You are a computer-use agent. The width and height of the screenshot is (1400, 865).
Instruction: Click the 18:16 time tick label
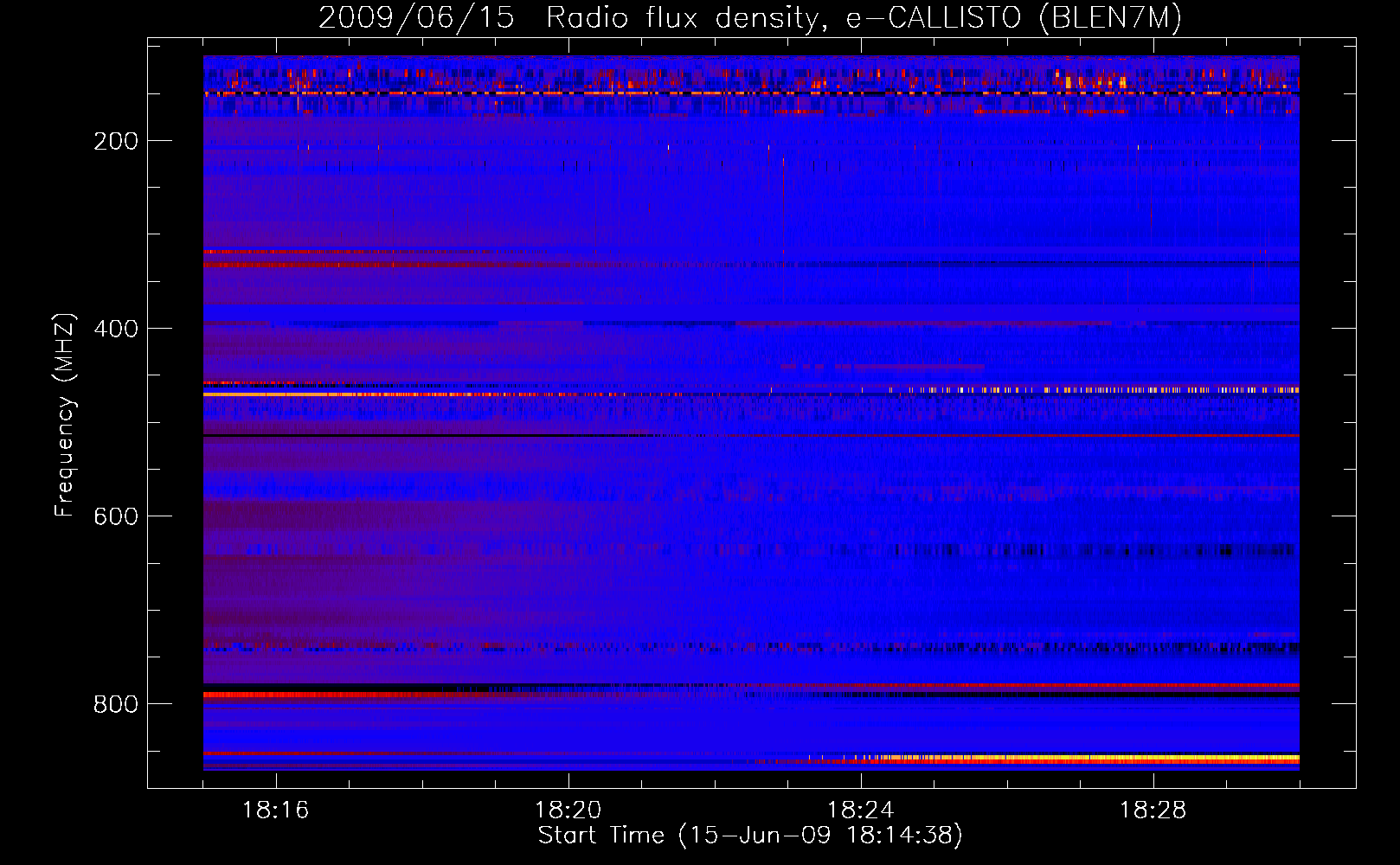click(x=276, y=811)
